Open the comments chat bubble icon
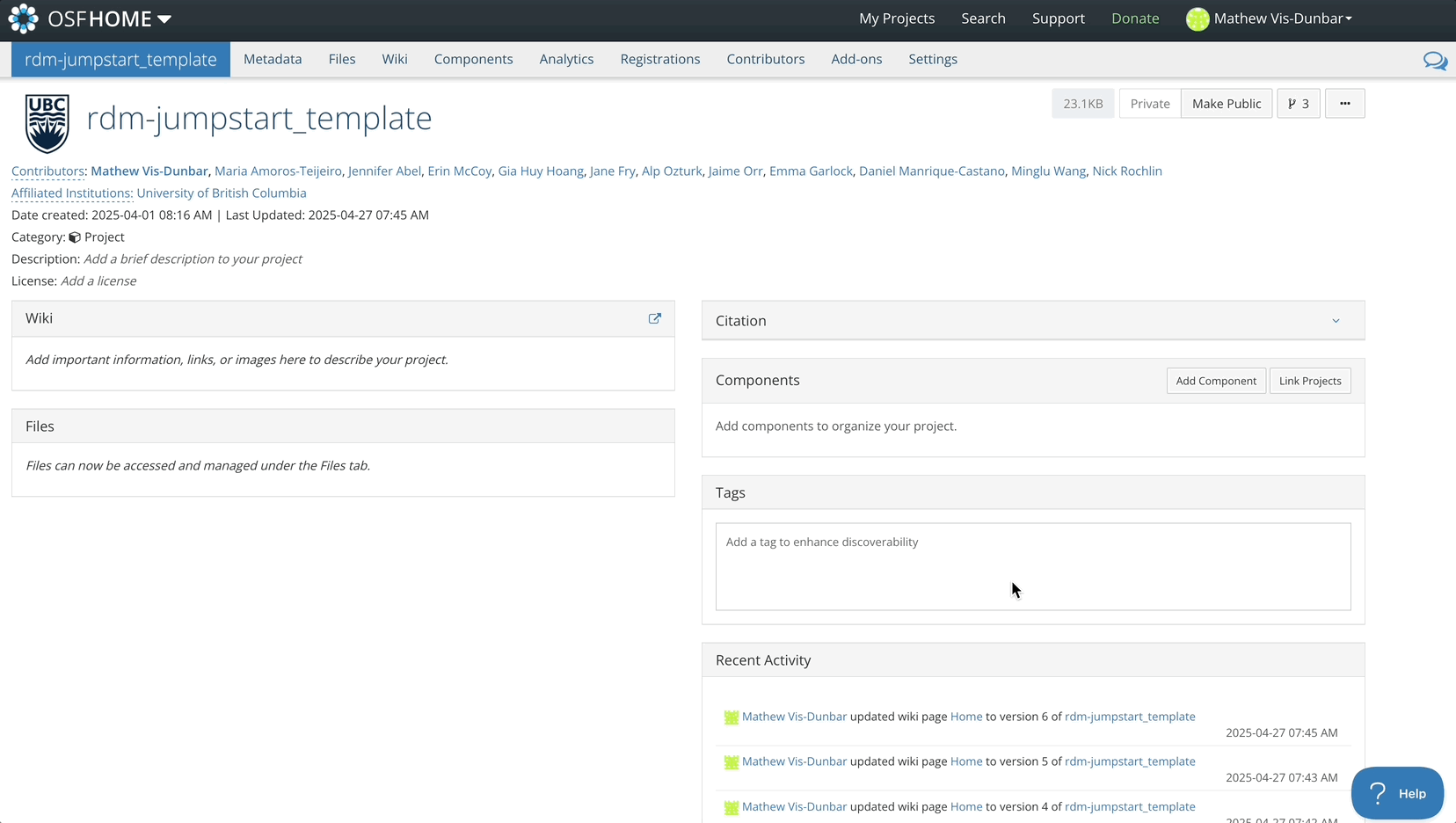This screenshot has height=823, width=1456. pyautogui.click(x=1435, y=61)
